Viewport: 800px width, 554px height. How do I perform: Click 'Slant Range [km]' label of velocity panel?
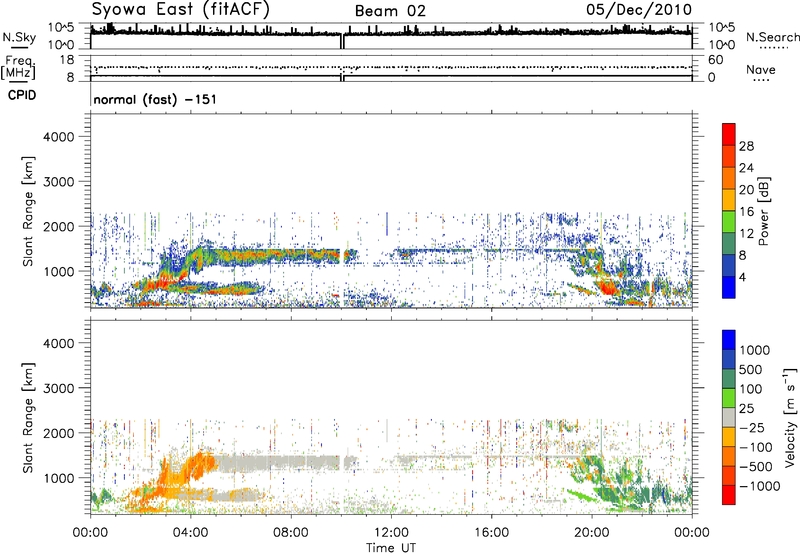click(28, 417)
